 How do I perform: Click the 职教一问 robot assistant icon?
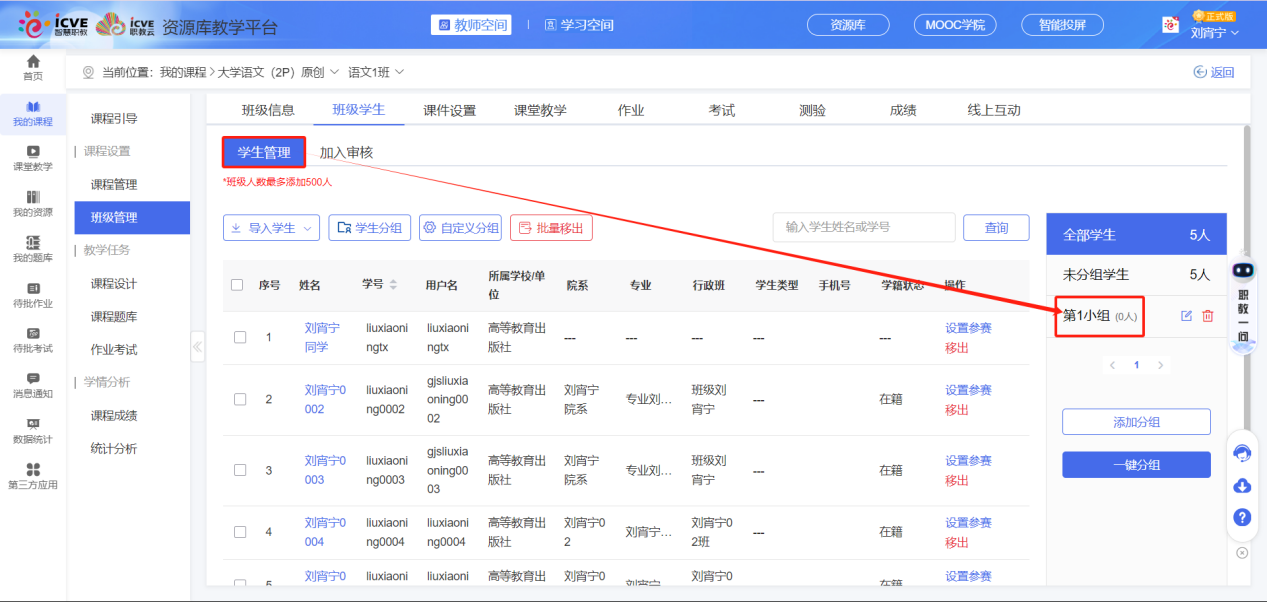coord(1243,271)
